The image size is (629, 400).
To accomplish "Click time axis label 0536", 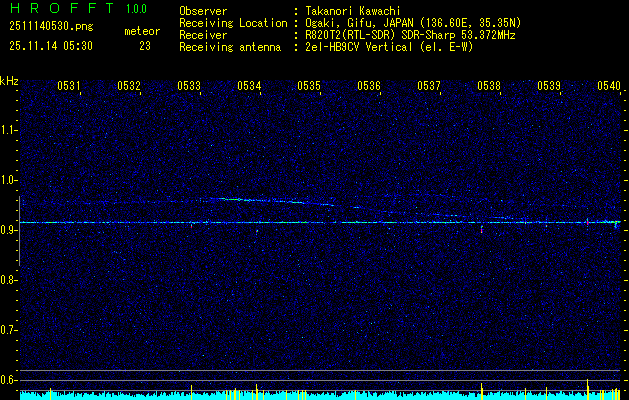I will [x=369, y=85].
